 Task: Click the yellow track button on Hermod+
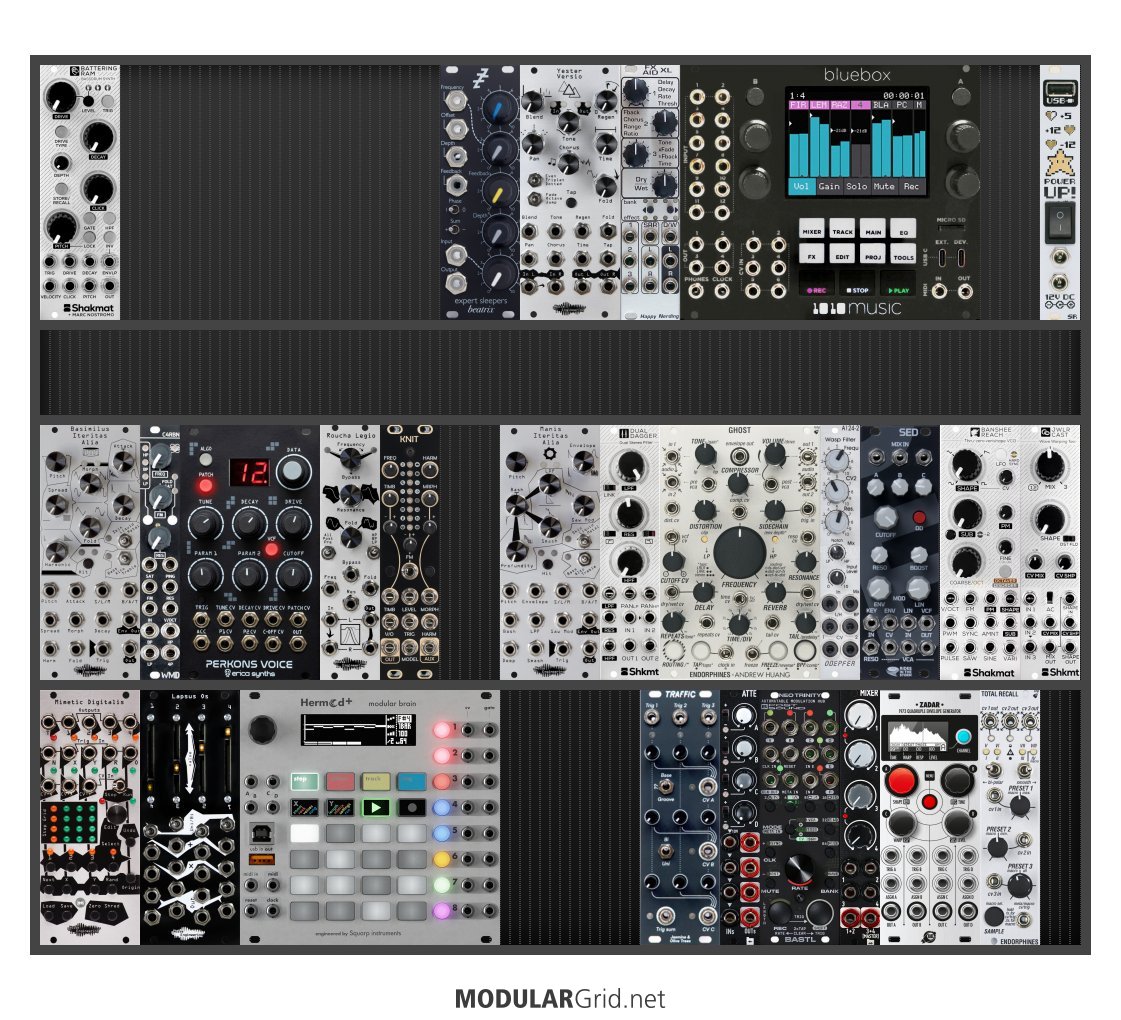[x=376, y=781]
